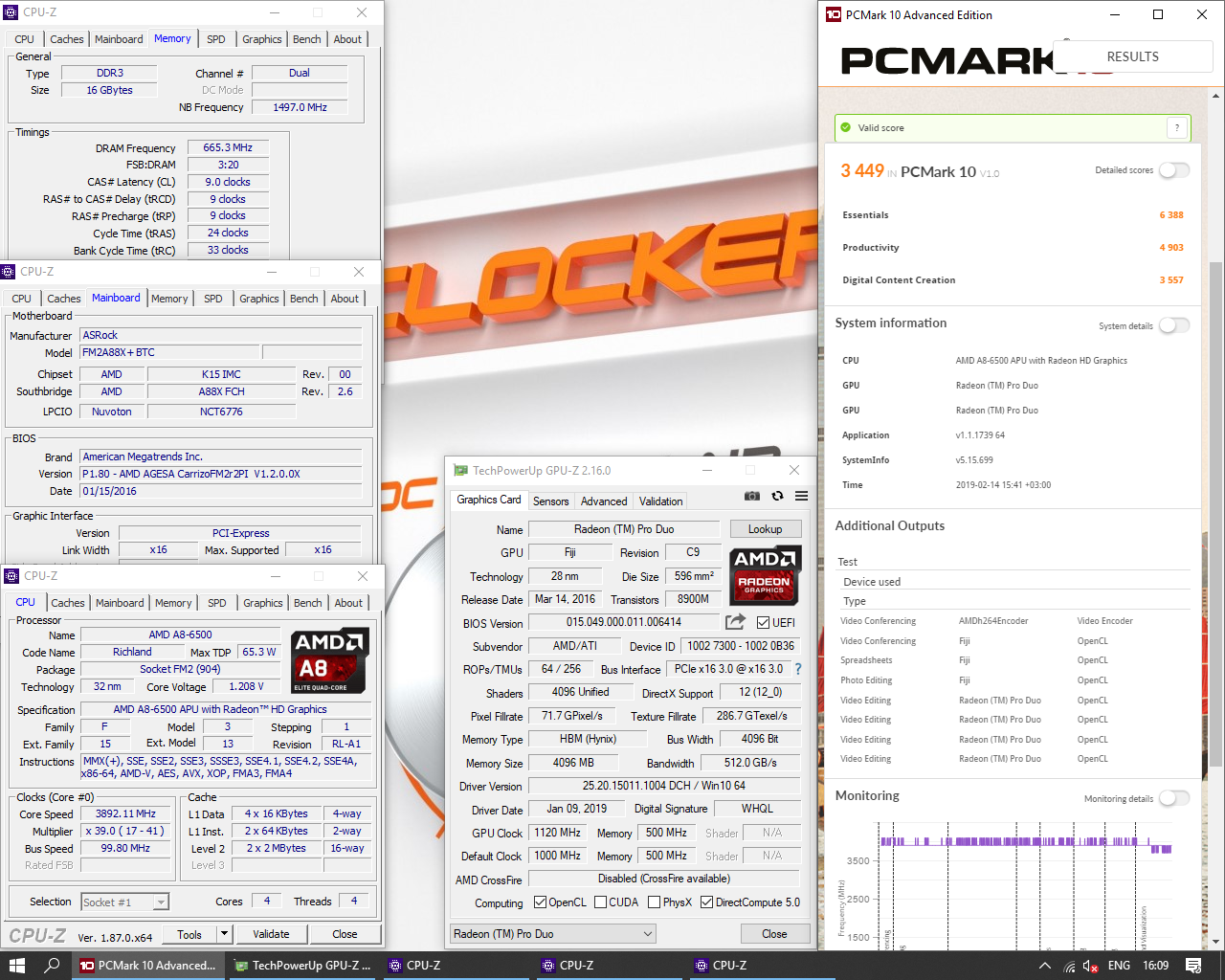Click the Validate button in CPU-Z
Image resolution: width=1225 pixels, height=980 pixels.
(x=271, y=934)
